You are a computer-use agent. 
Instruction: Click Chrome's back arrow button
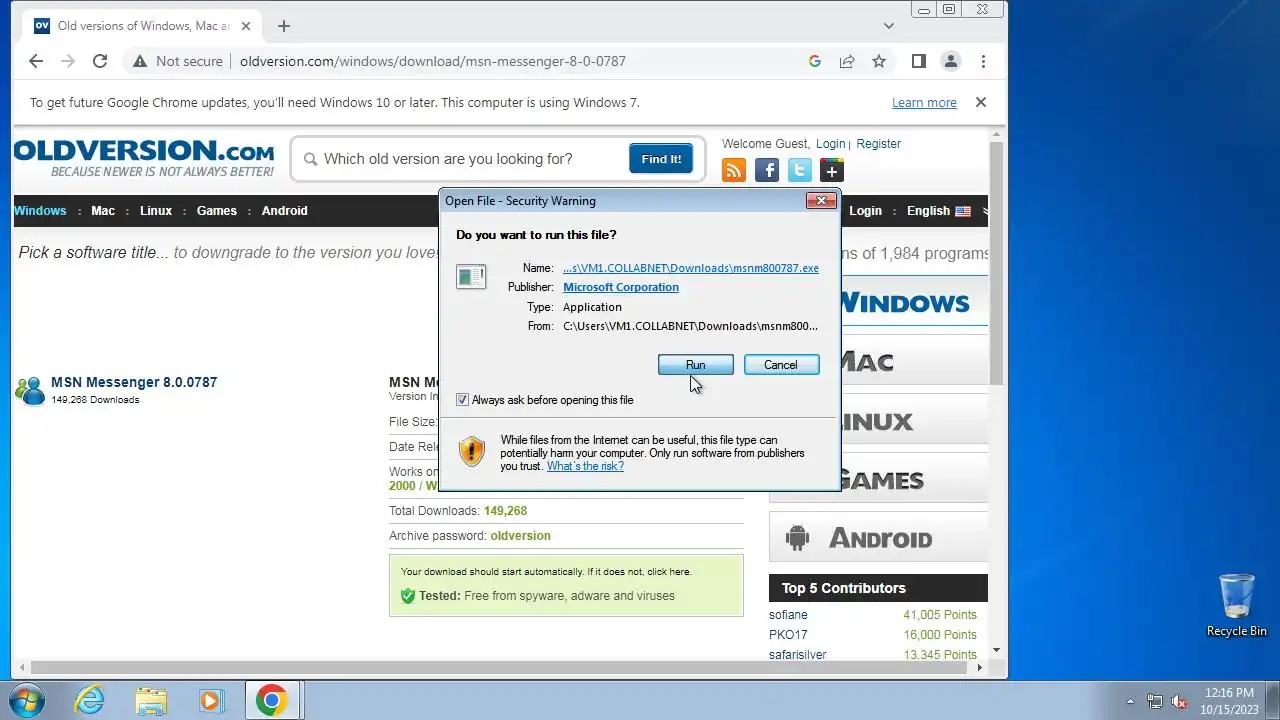click(36, 61)
